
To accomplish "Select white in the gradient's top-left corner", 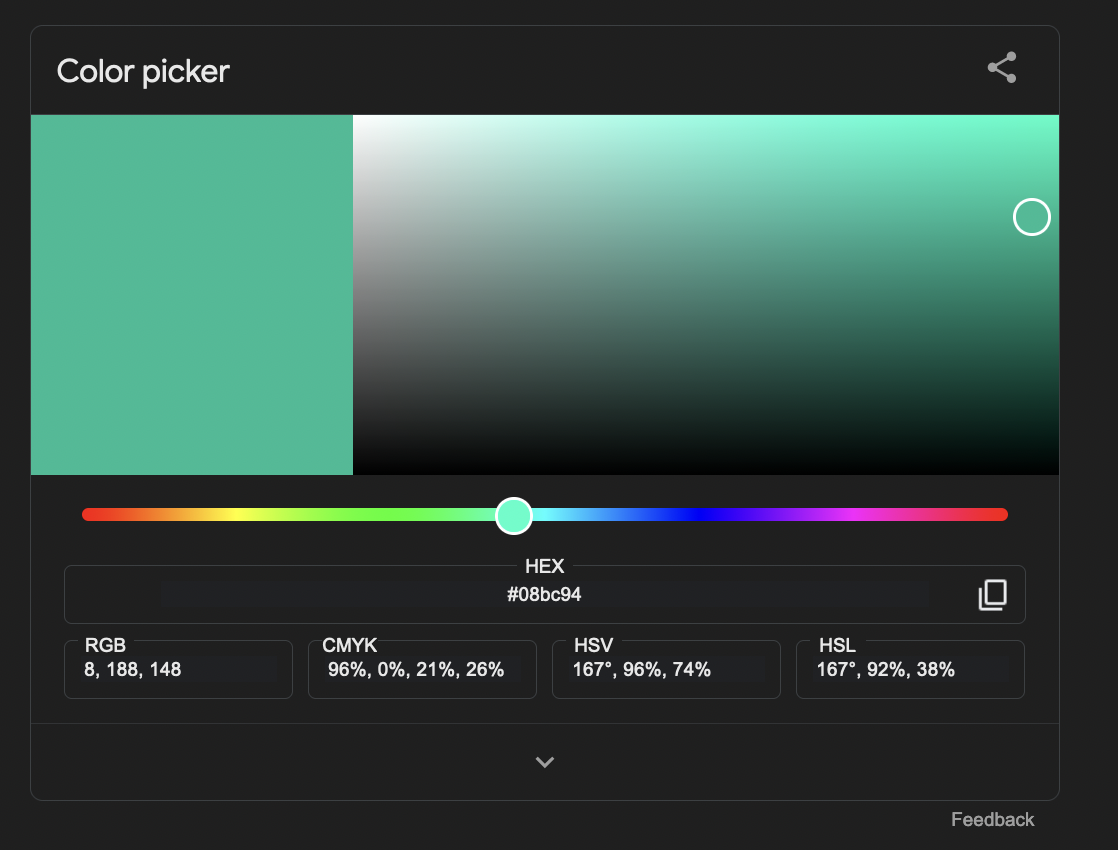I will tap(357, 119).
